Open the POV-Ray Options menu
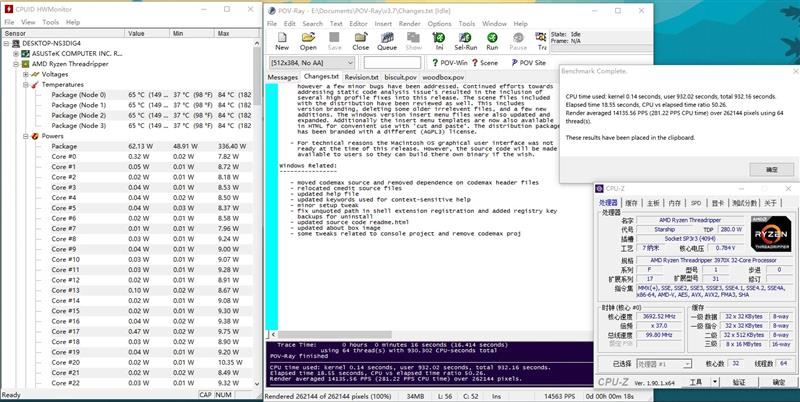Image resolution: width=800 pixels, height=402 pixels. [439, 23]
